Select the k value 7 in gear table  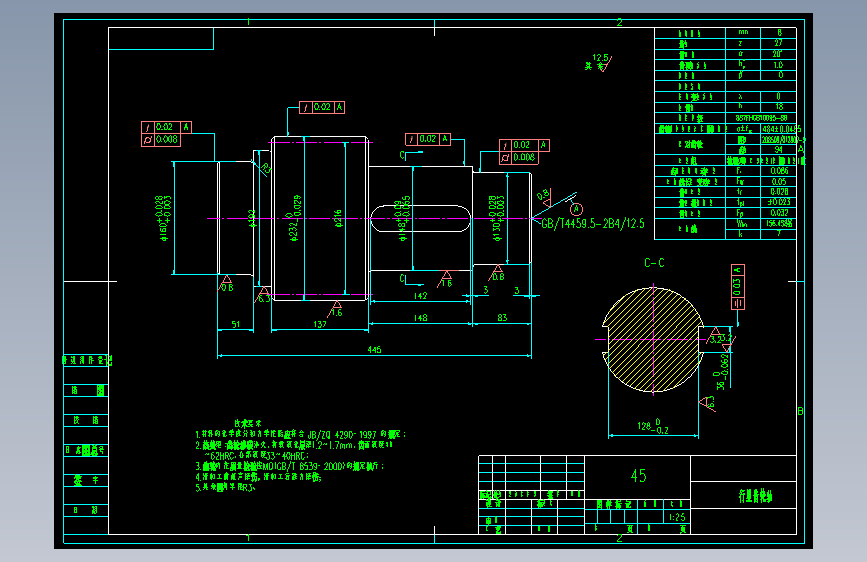click(779, 233)
